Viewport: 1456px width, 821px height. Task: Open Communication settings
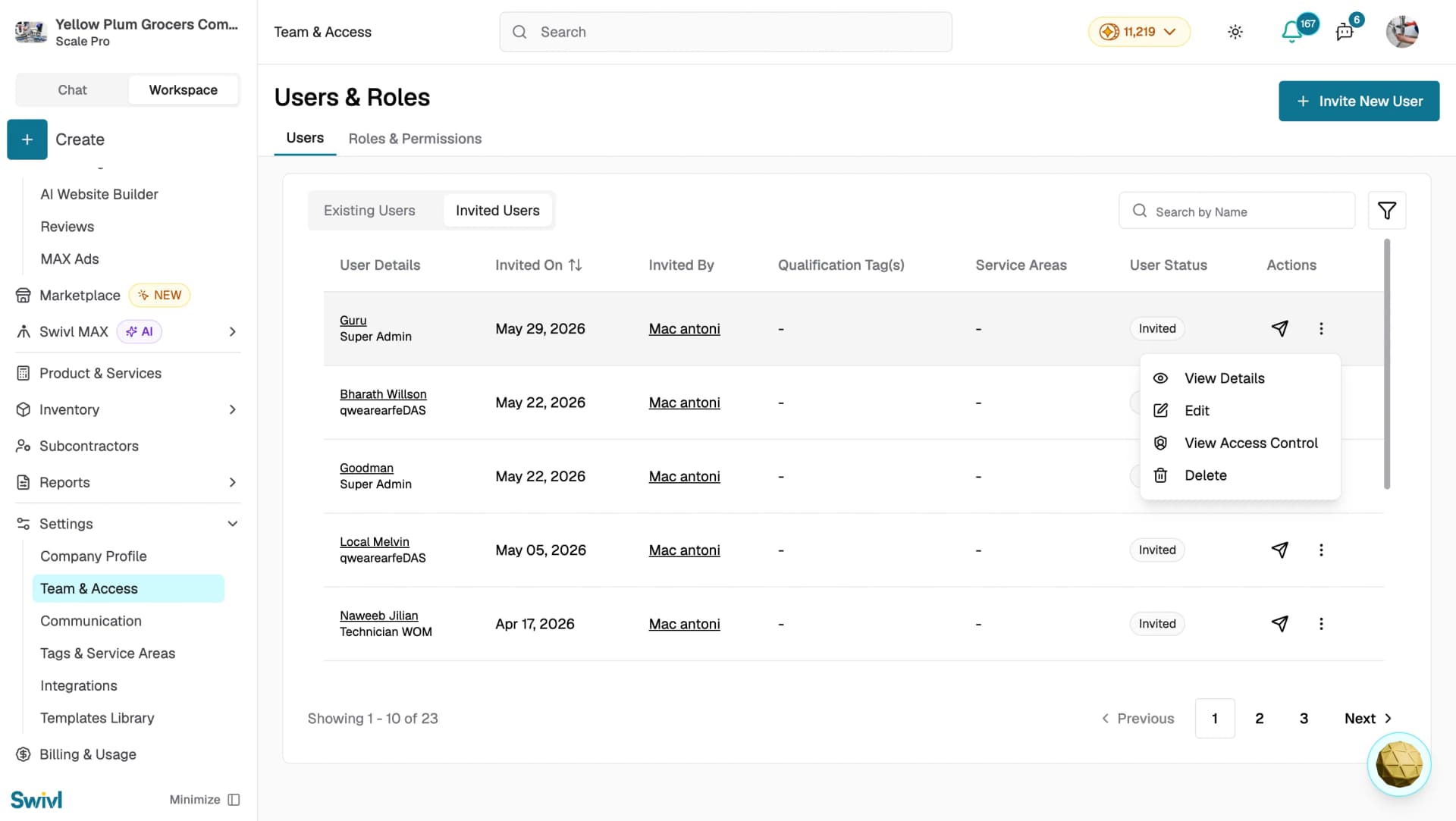tap(91, 622)
